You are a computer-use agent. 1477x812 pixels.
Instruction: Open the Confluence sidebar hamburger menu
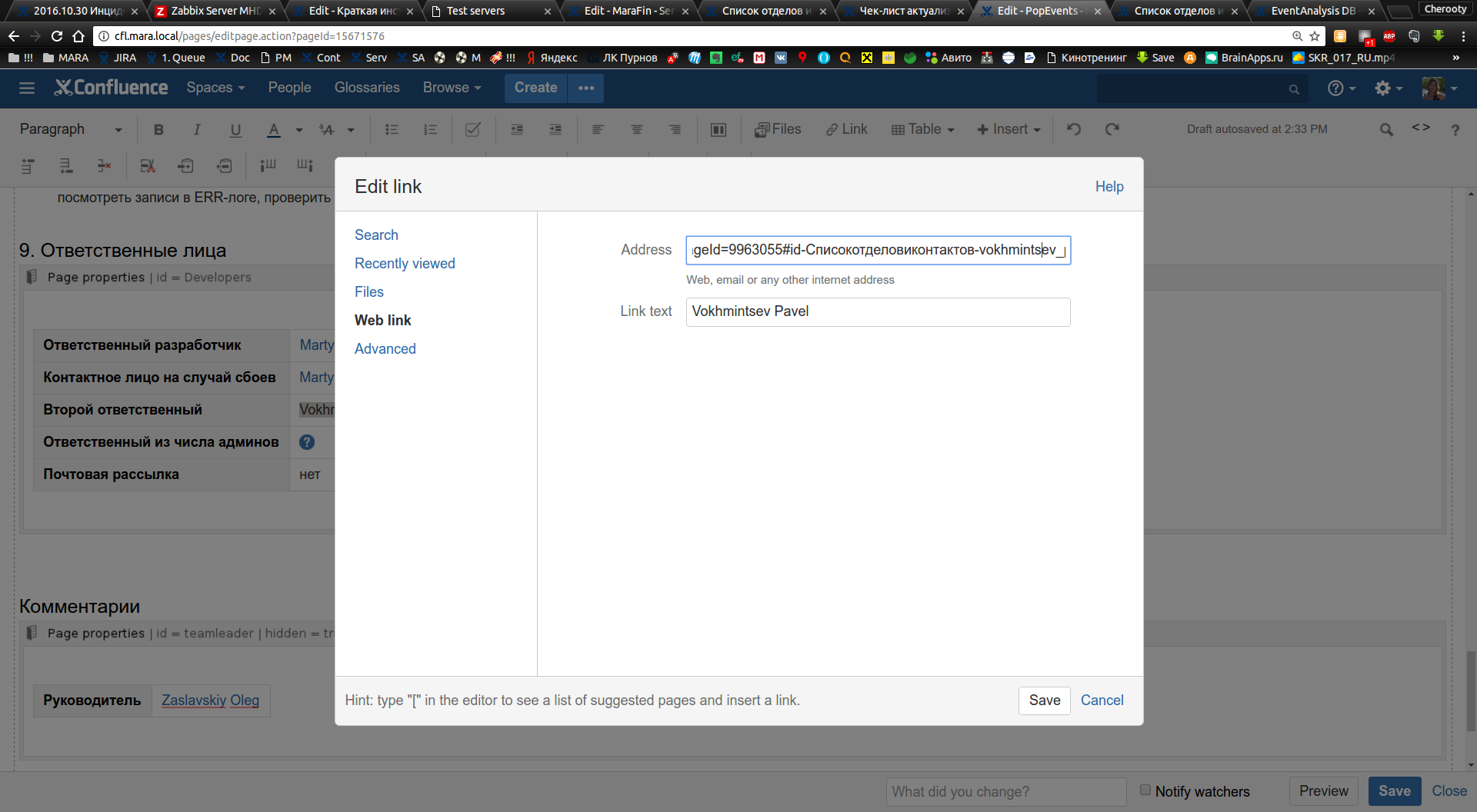27,88
